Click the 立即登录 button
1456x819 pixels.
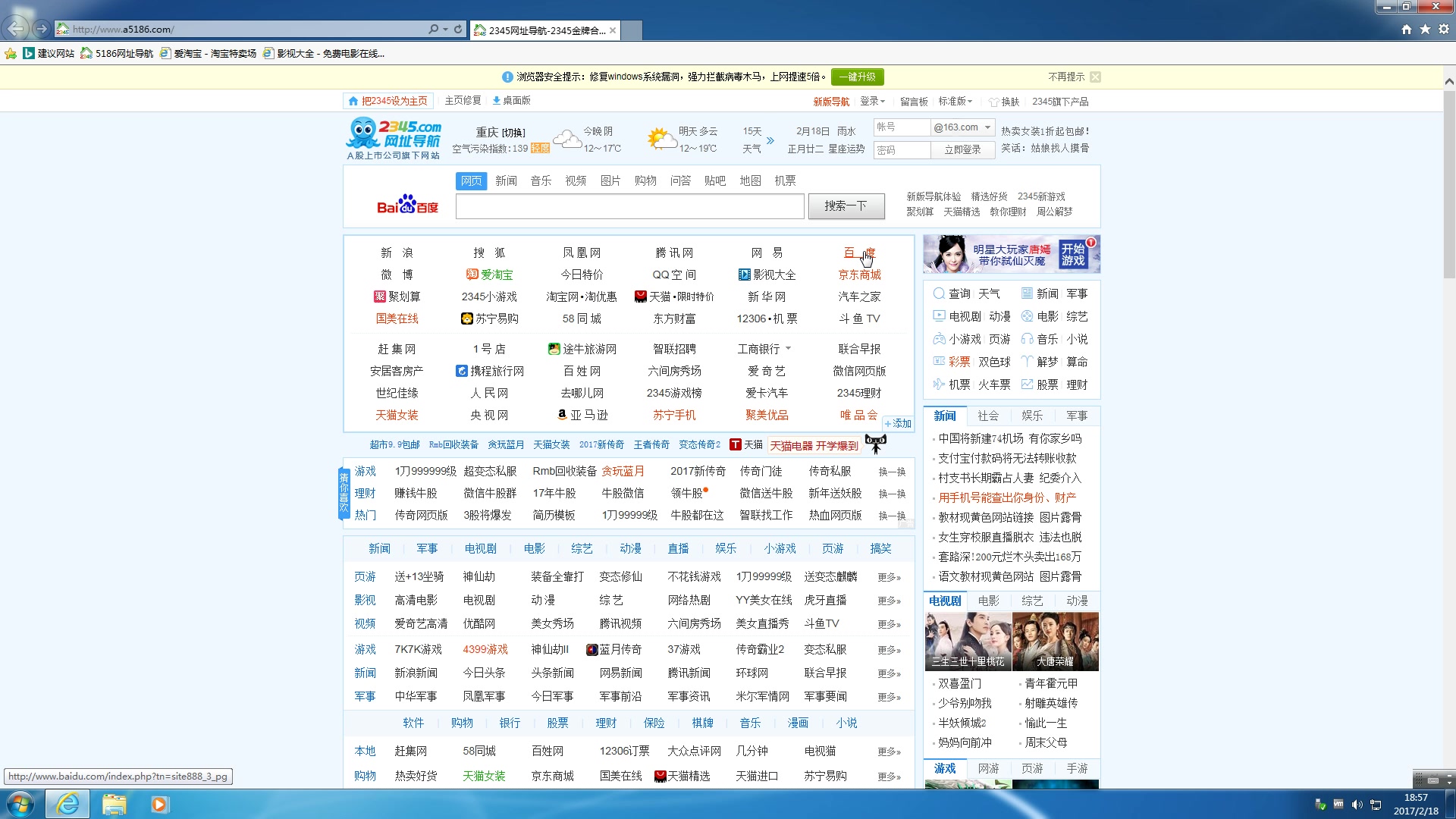[x=962, y=150]
